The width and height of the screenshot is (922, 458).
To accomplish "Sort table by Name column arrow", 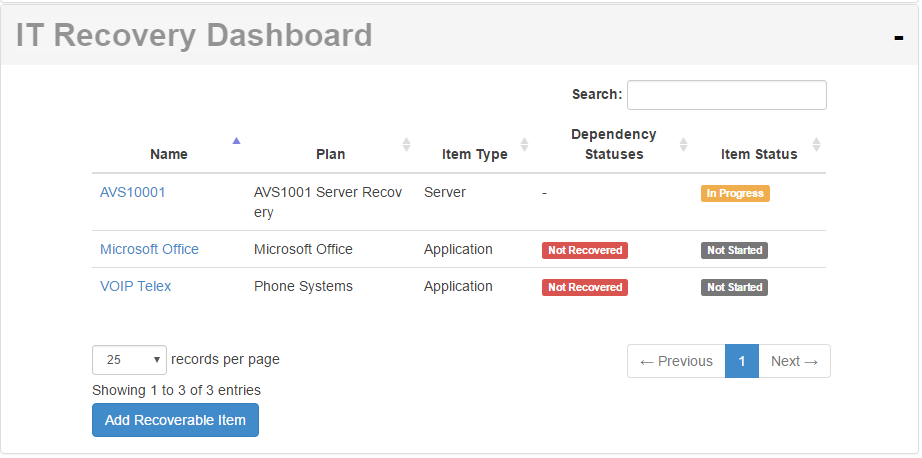I will pyautogui.click(x=236, y=141).
